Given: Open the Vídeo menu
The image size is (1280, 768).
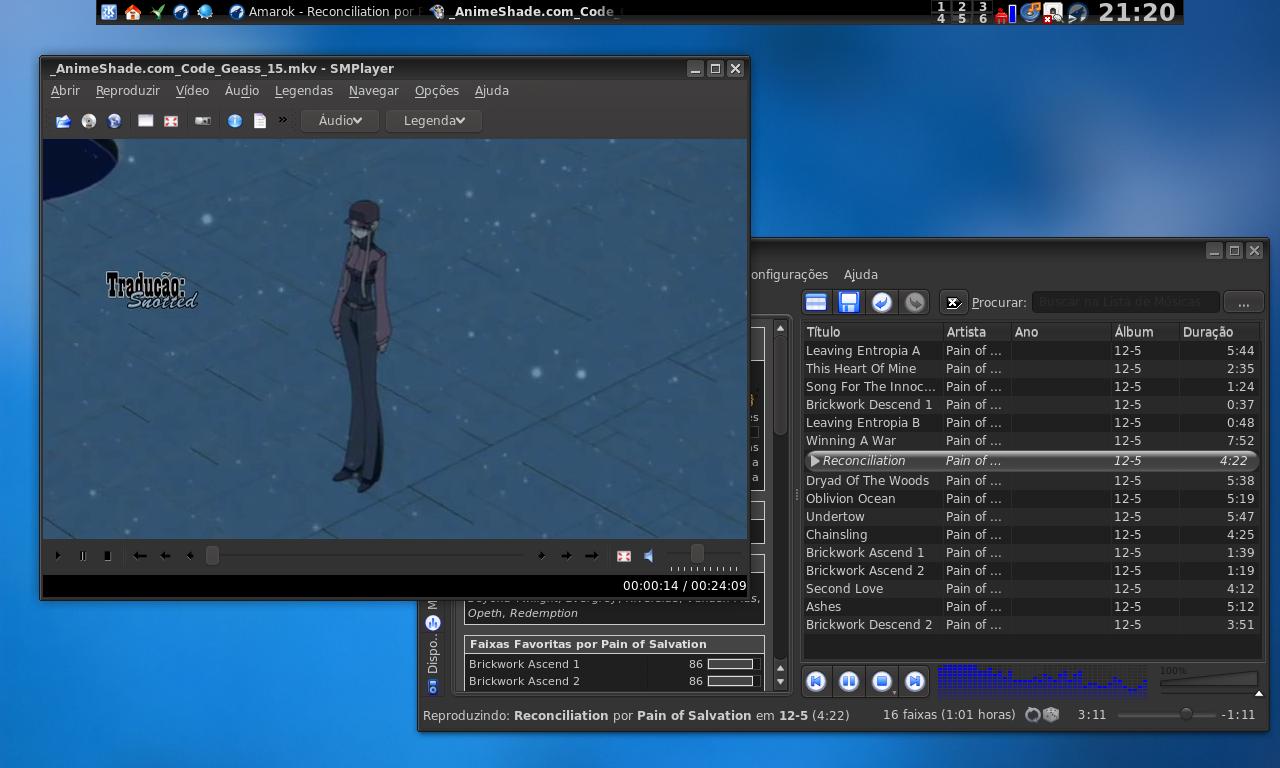Looking at the screenshot, I should pos(192,91).
